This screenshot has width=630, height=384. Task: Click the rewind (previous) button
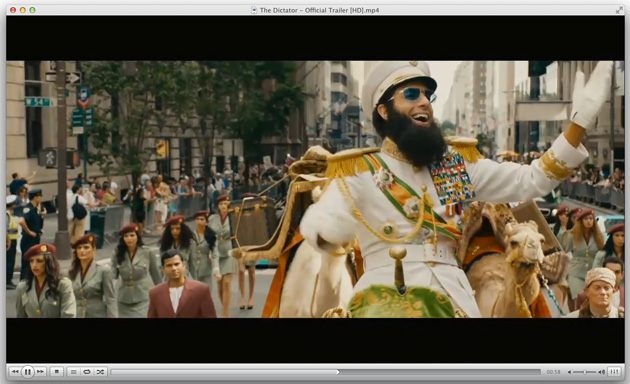point(15,372)
